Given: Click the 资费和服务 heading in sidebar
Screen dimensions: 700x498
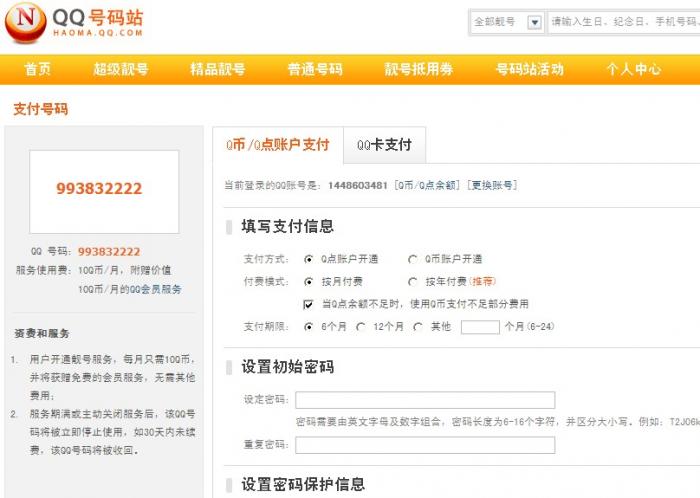Looking at the screenshot, I should (42, 333).
